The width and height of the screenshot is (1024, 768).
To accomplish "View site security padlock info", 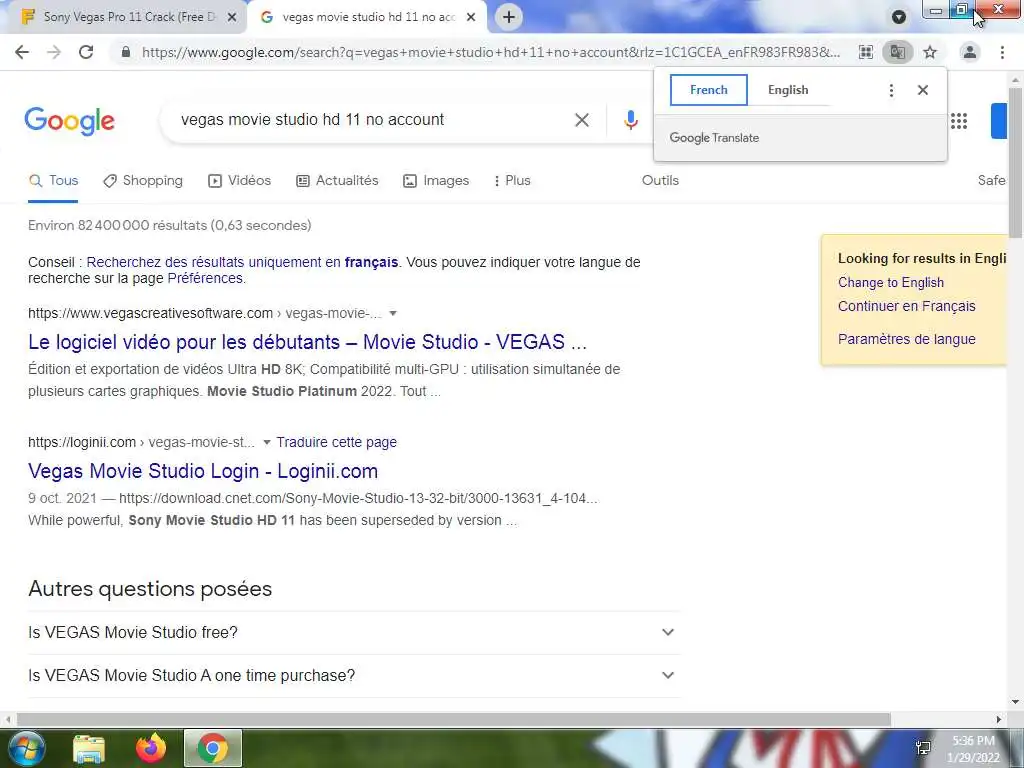I will (x=126, y=52).
